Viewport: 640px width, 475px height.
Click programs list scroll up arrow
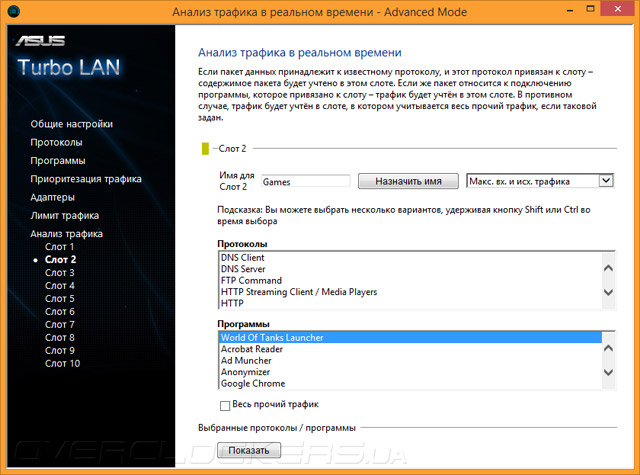[608, 348]
